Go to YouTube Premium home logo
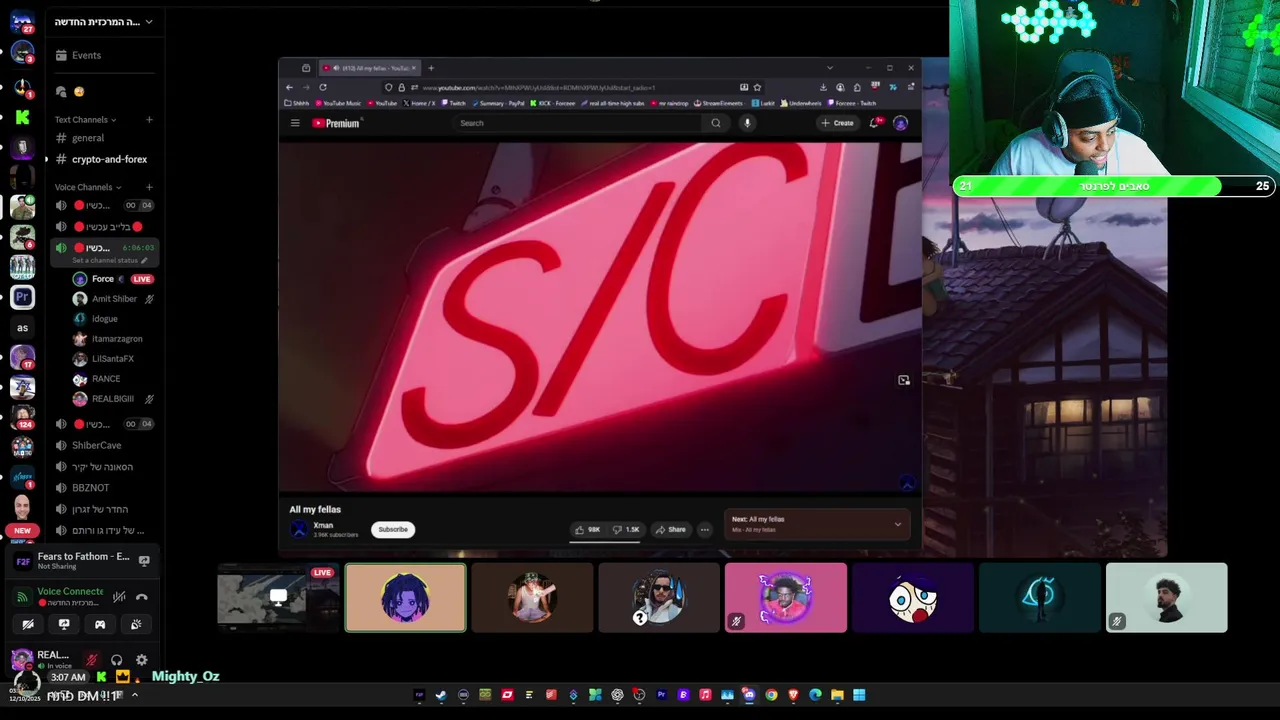The image size is (1280, 720). coord(336,123)
